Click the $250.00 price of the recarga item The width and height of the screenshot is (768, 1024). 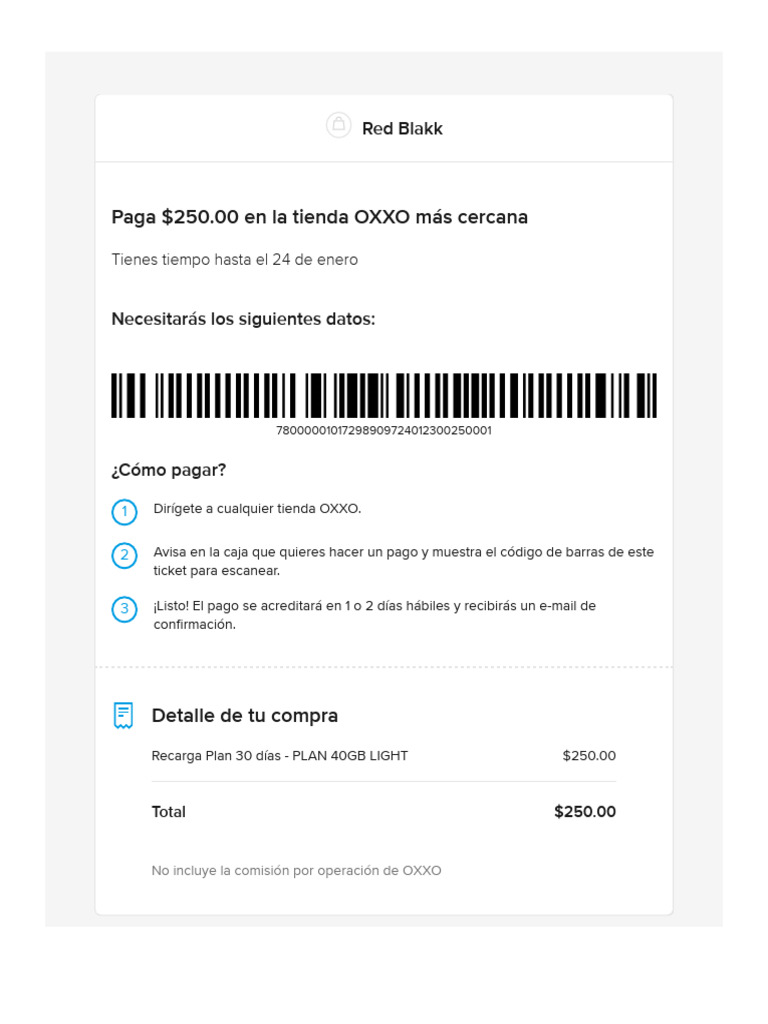pyautogui.click(x=589, y=756)
